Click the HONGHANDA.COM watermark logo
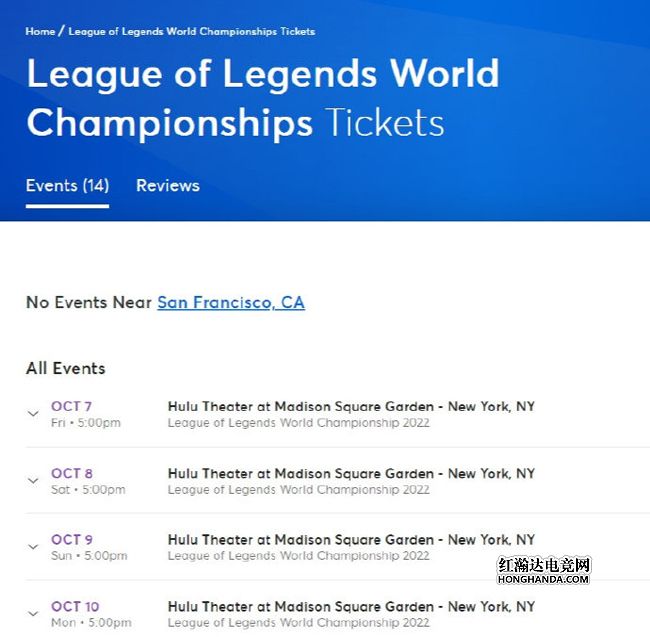The width and height of the screenshot is (650, 637). tap(543, 571)
